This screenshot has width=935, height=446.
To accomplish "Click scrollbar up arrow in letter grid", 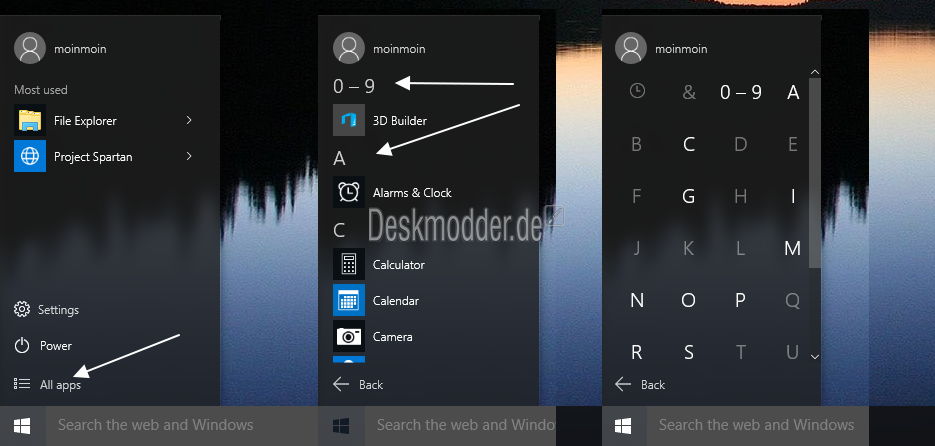I will point(815,72).
